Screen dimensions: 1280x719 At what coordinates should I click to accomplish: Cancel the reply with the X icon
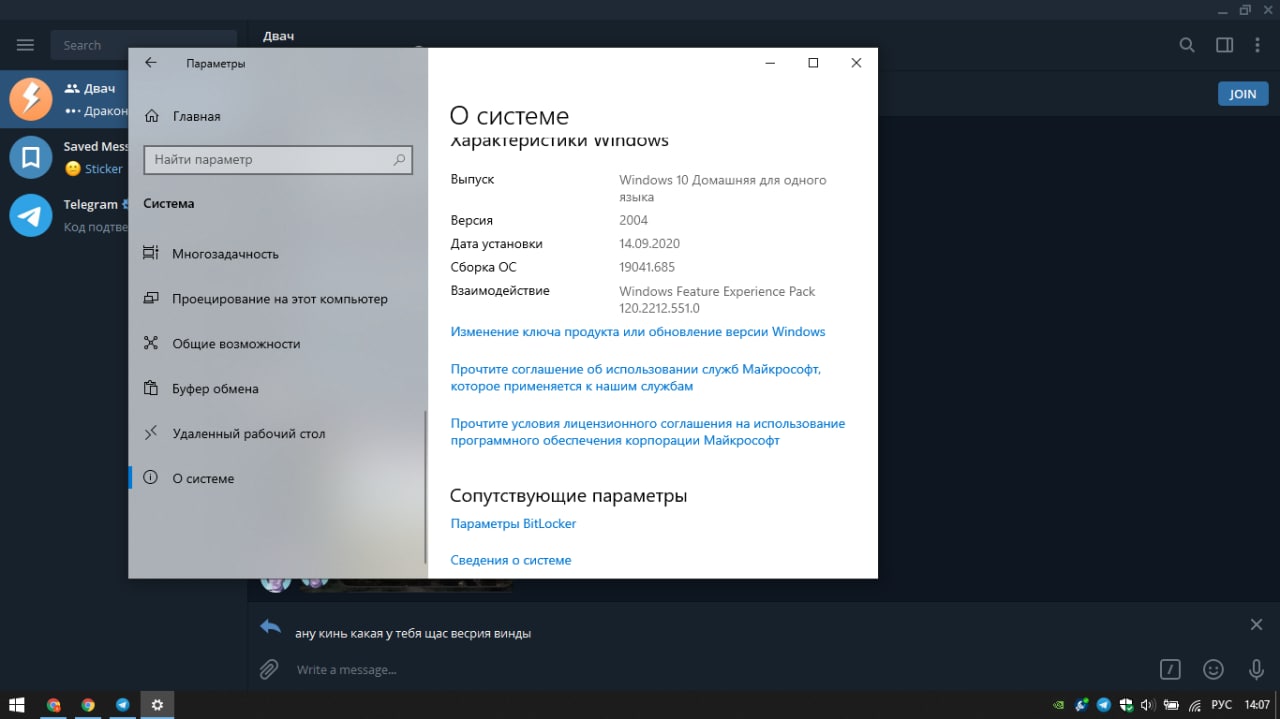tap(1256, 625)
